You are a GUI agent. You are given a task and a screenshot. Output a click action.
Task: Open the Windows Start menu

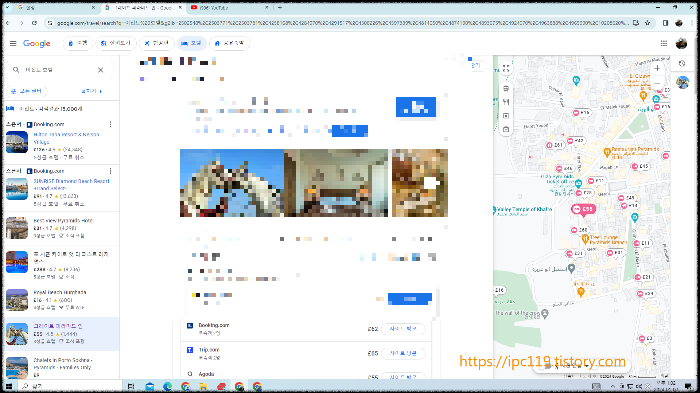click(x=8, y=386)
